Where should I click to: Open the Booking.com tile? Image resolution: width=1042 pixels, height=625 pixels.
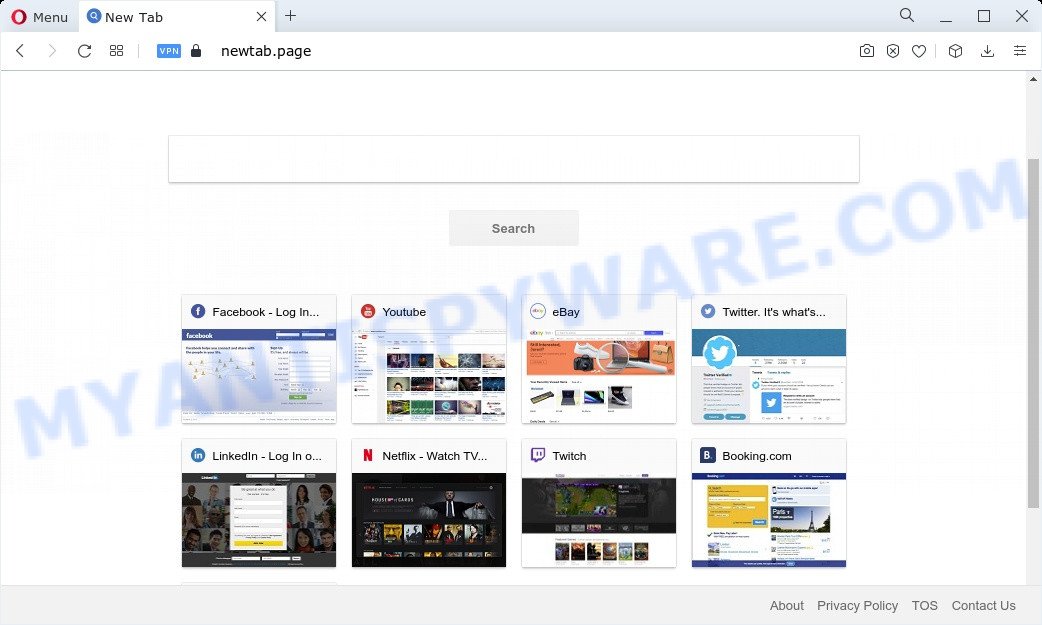click(x=769, y=503)
